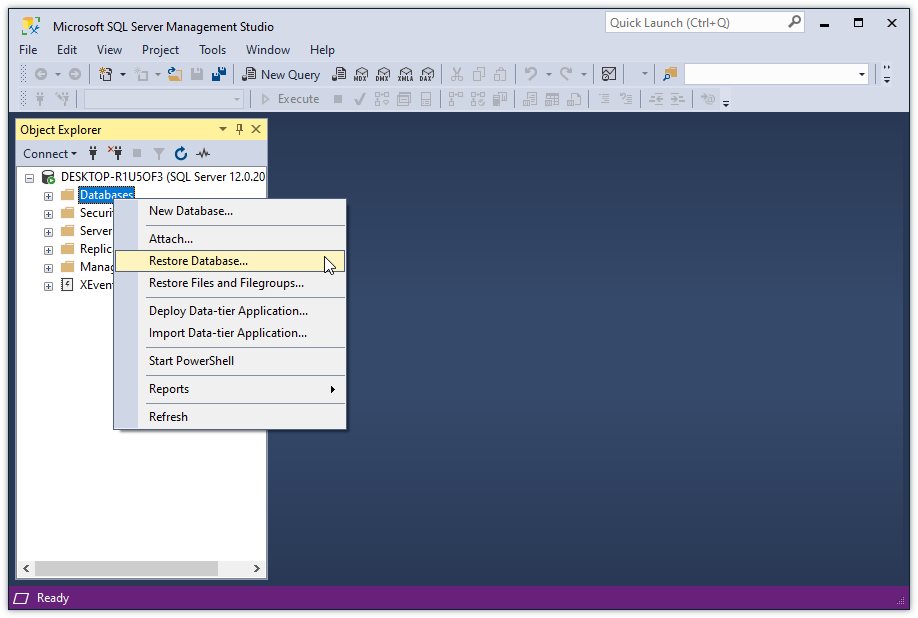The width and height of the screenshot is (918, 618).
Task: Expand the Security tree node
Action: 49,214
